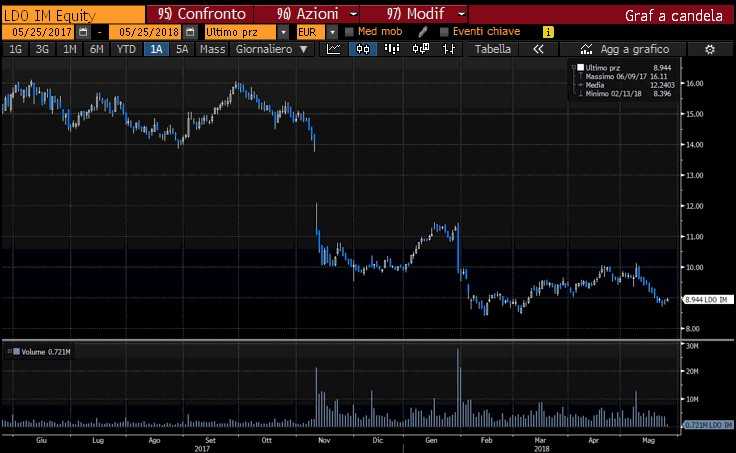Image resolution: width=736 pixels, height=453 pixels.
Task: Open the Giornaliero periodicity dropdown
Action: click(272, 49)
